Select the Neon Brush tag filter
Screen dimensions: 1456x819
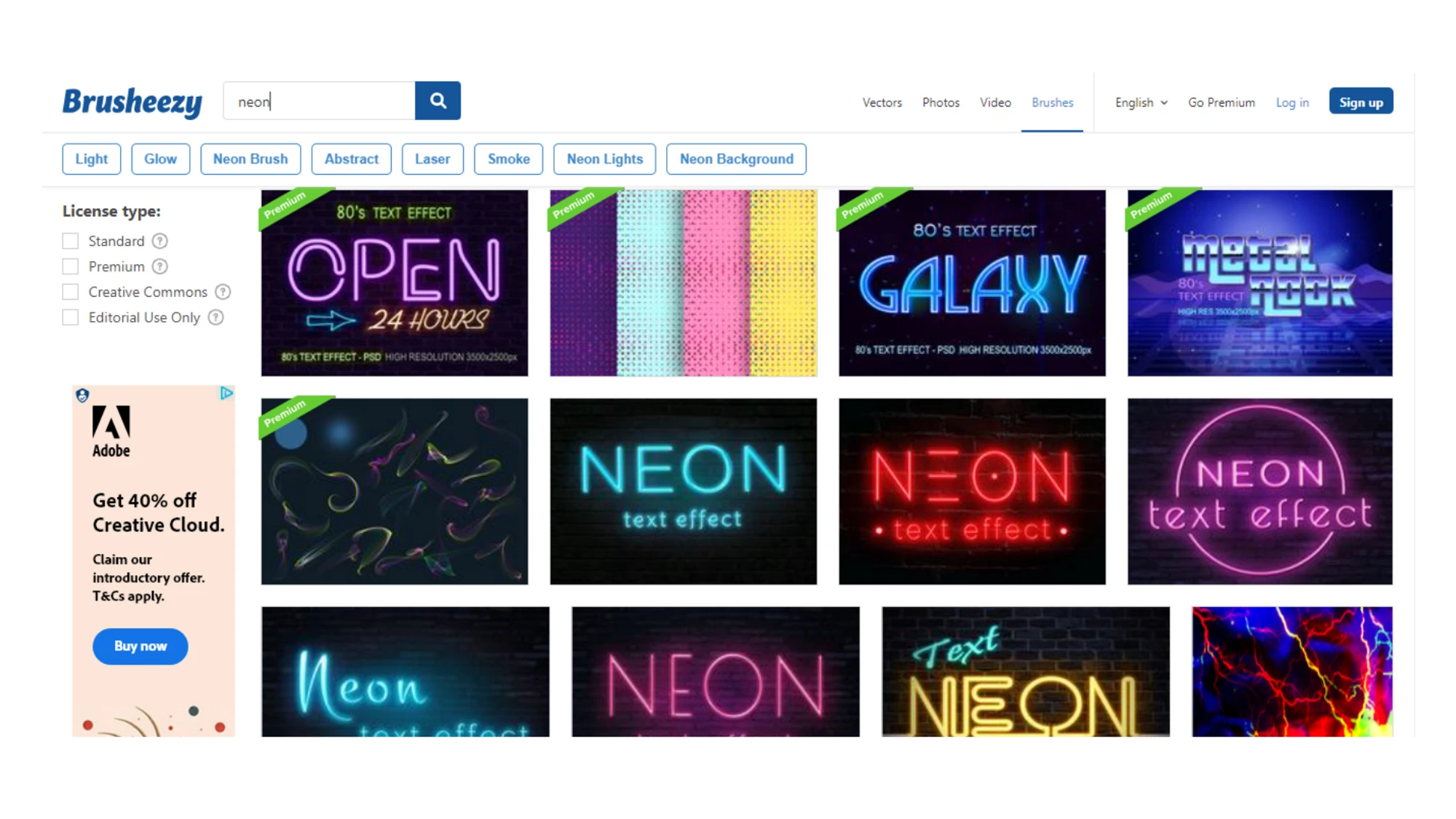[x=250, y=159]
